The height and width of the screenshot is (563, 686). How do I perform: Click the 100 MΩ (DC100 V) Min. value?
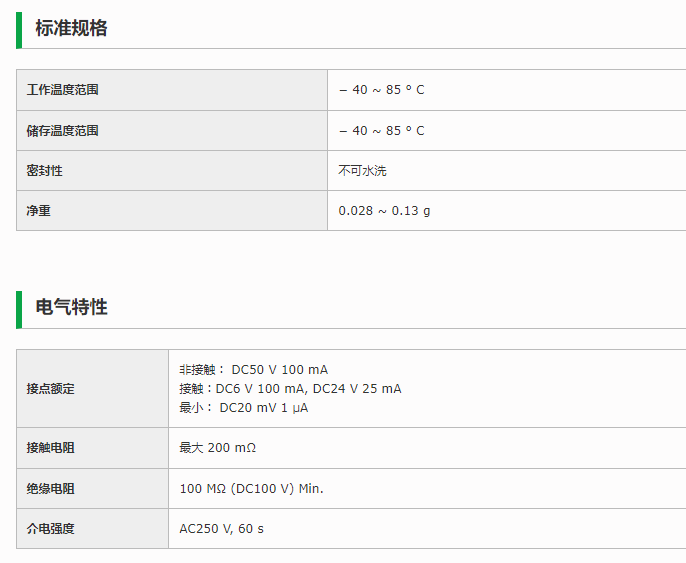(x=251, y=489)
